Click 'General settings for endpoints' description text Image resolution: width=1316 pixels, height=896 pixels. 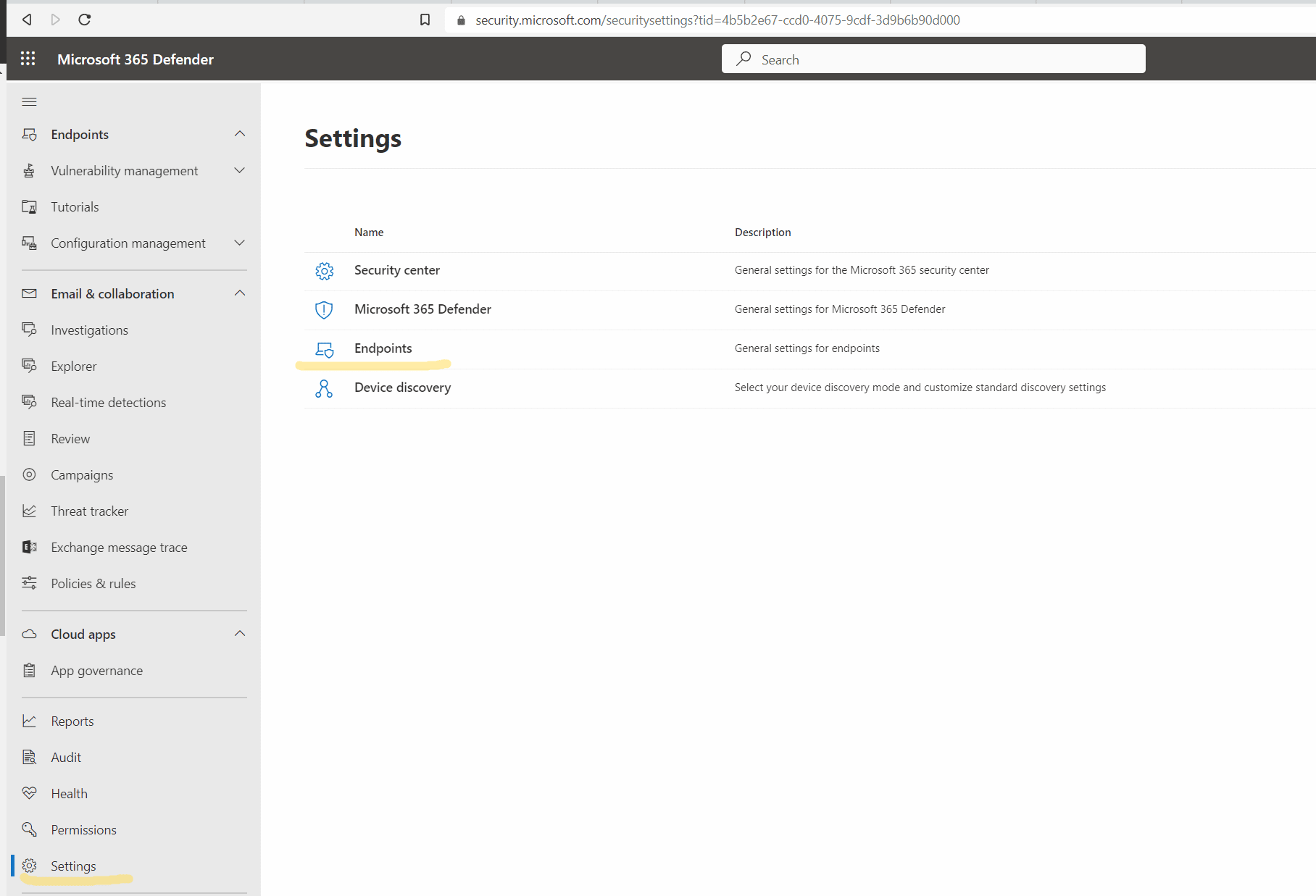pyautogui.click(x=807, y=348)
